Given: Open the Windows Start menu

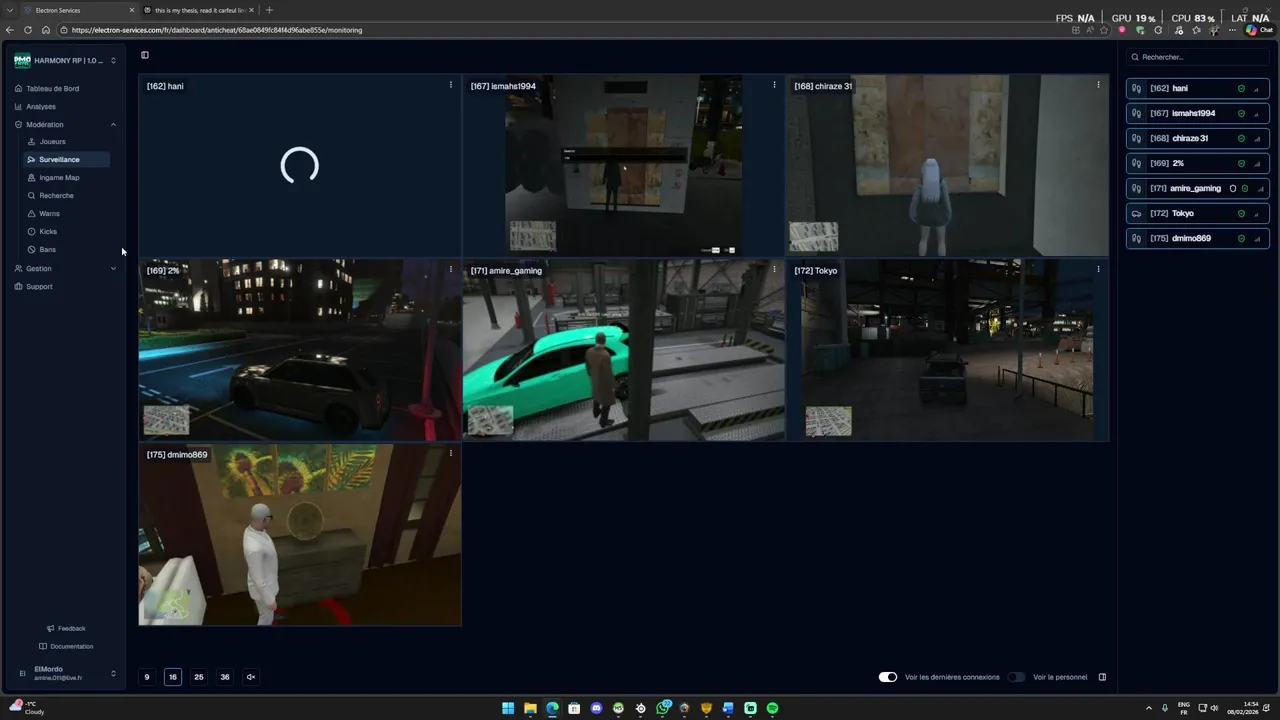Looking at the screenshot, I should pos(508,708).
